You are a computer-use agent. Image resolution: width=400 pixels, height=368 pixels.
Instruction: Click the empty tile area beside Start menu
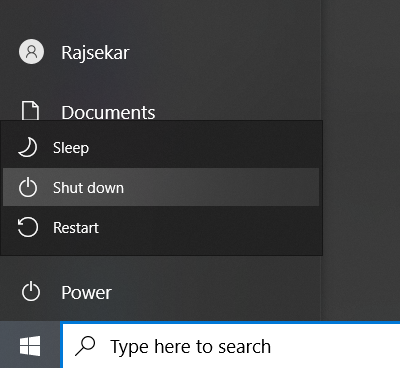[x=361, y=160]
